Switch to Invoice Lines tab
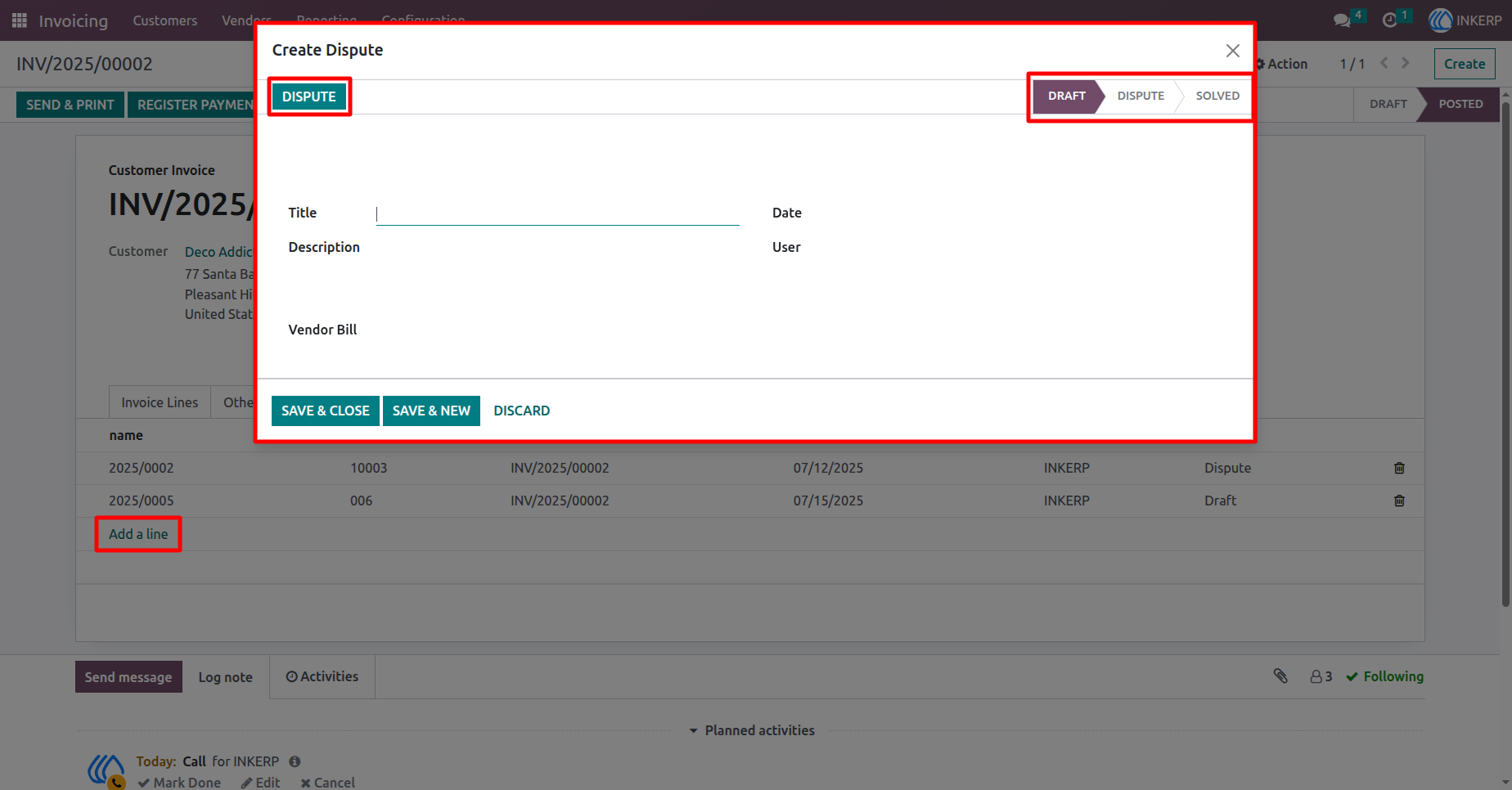Viewport: 1512px width, 790px height. tap(160, 402)
